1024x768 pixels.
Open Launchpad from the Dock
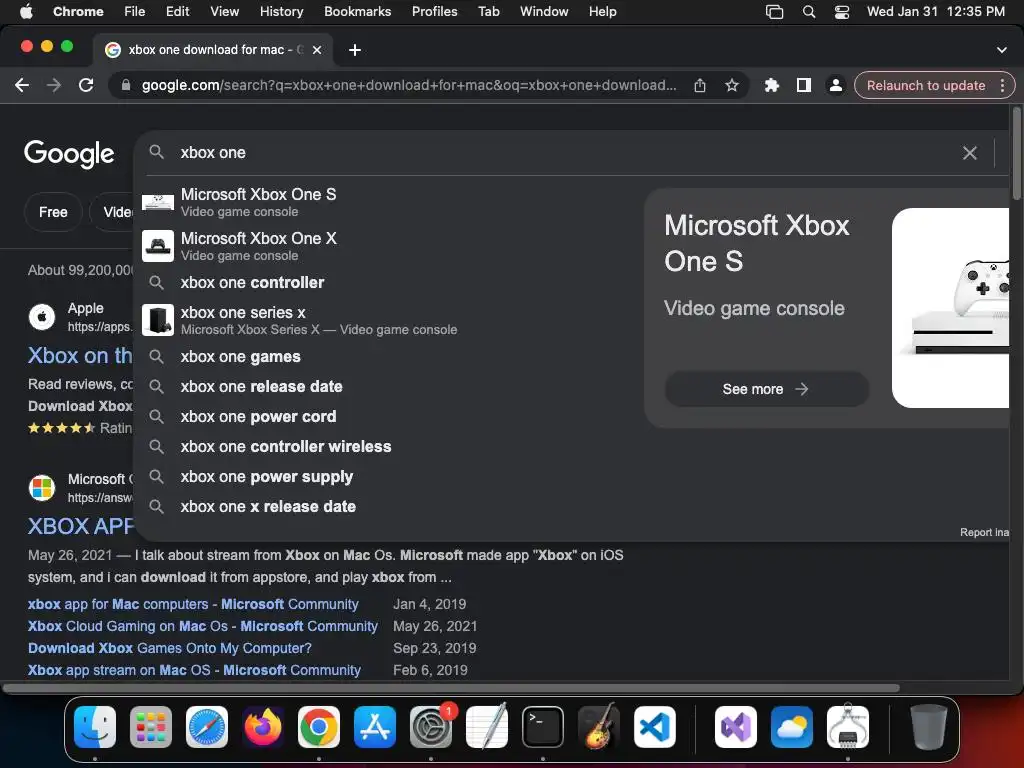click(151, 727)
